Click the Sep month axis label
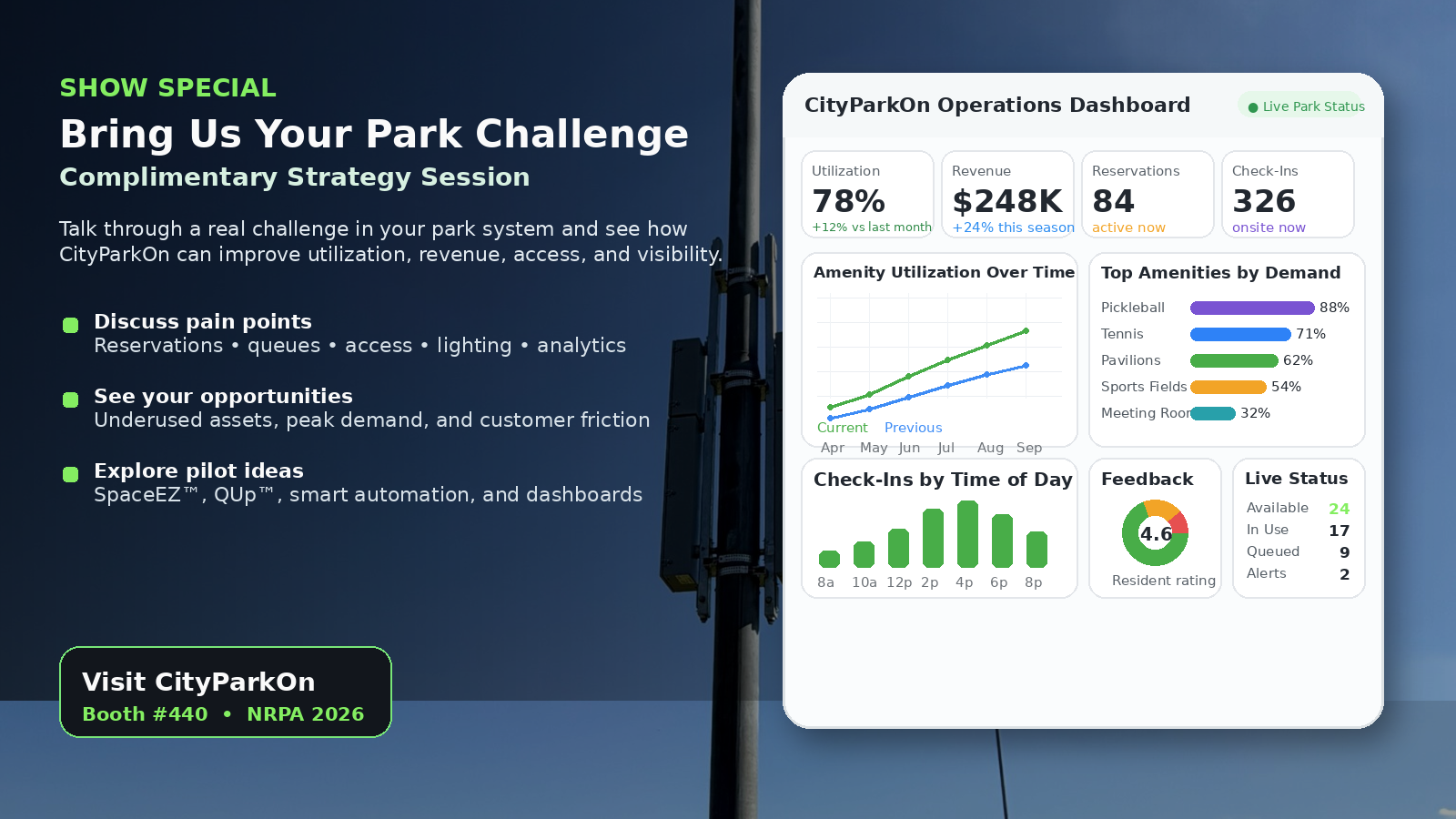The width and height of the screenshot is (1456, 819). tap(1029, 448)
